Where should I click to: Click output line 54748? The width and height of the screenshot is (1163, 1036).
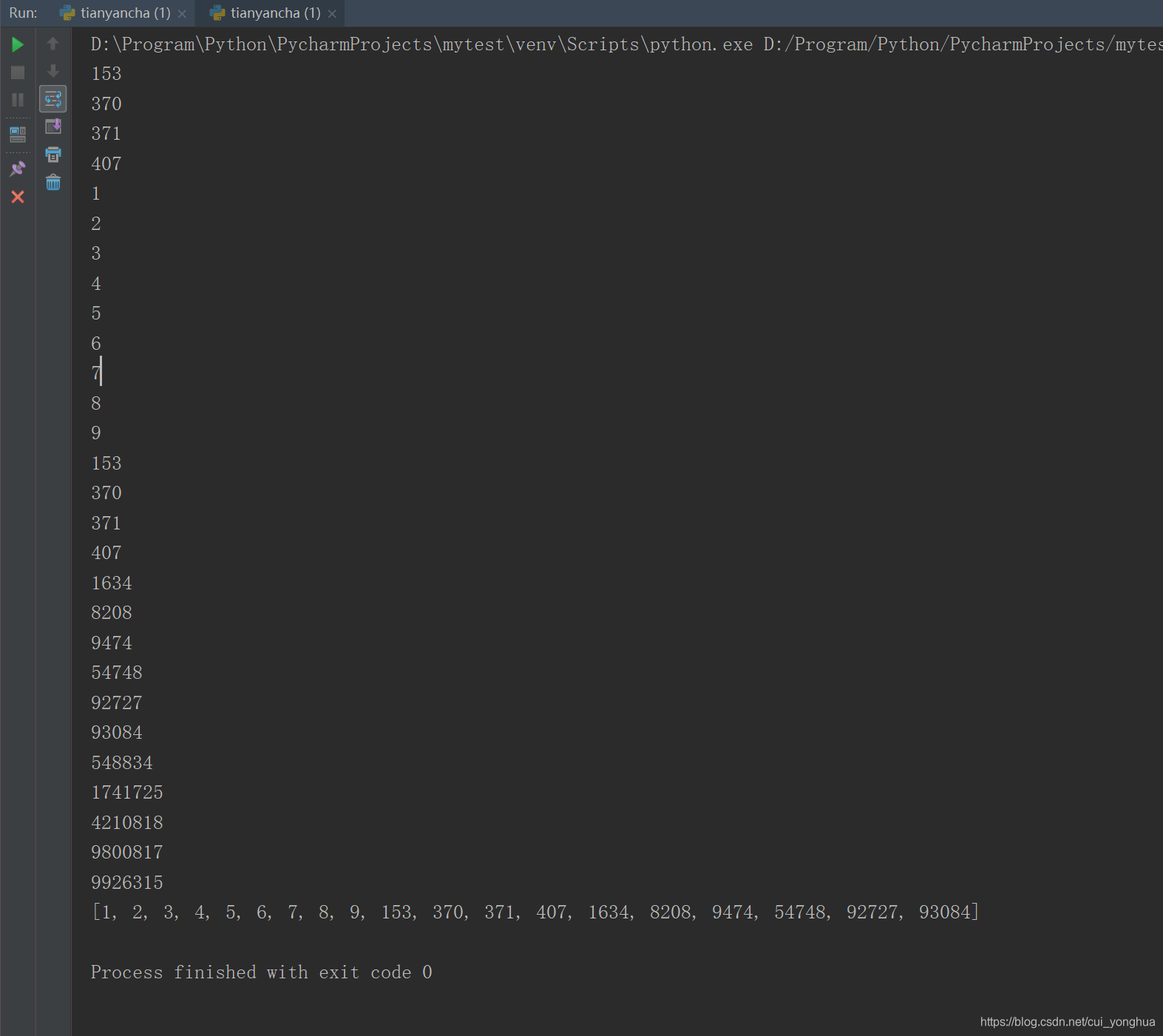(117, 672)
